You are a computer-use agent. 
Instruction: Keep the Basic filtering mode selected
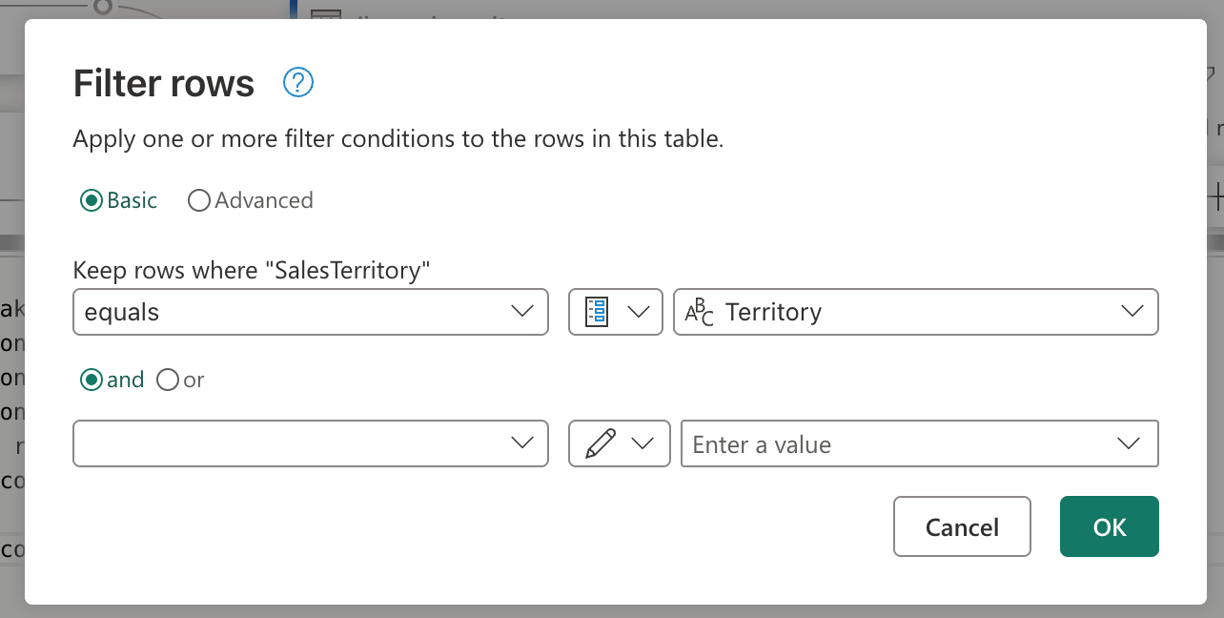[x=90, y=200]
